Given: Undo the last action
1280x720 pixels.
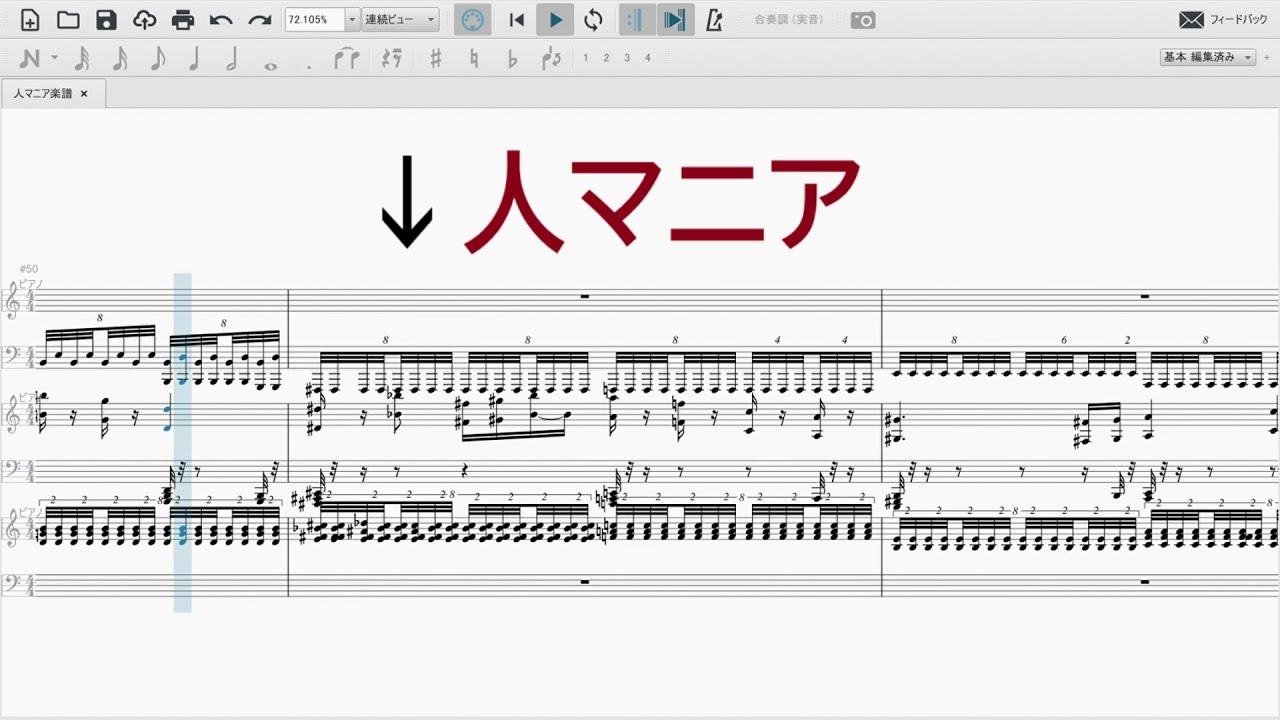Looking at the screenshot, I should point(221,20).
